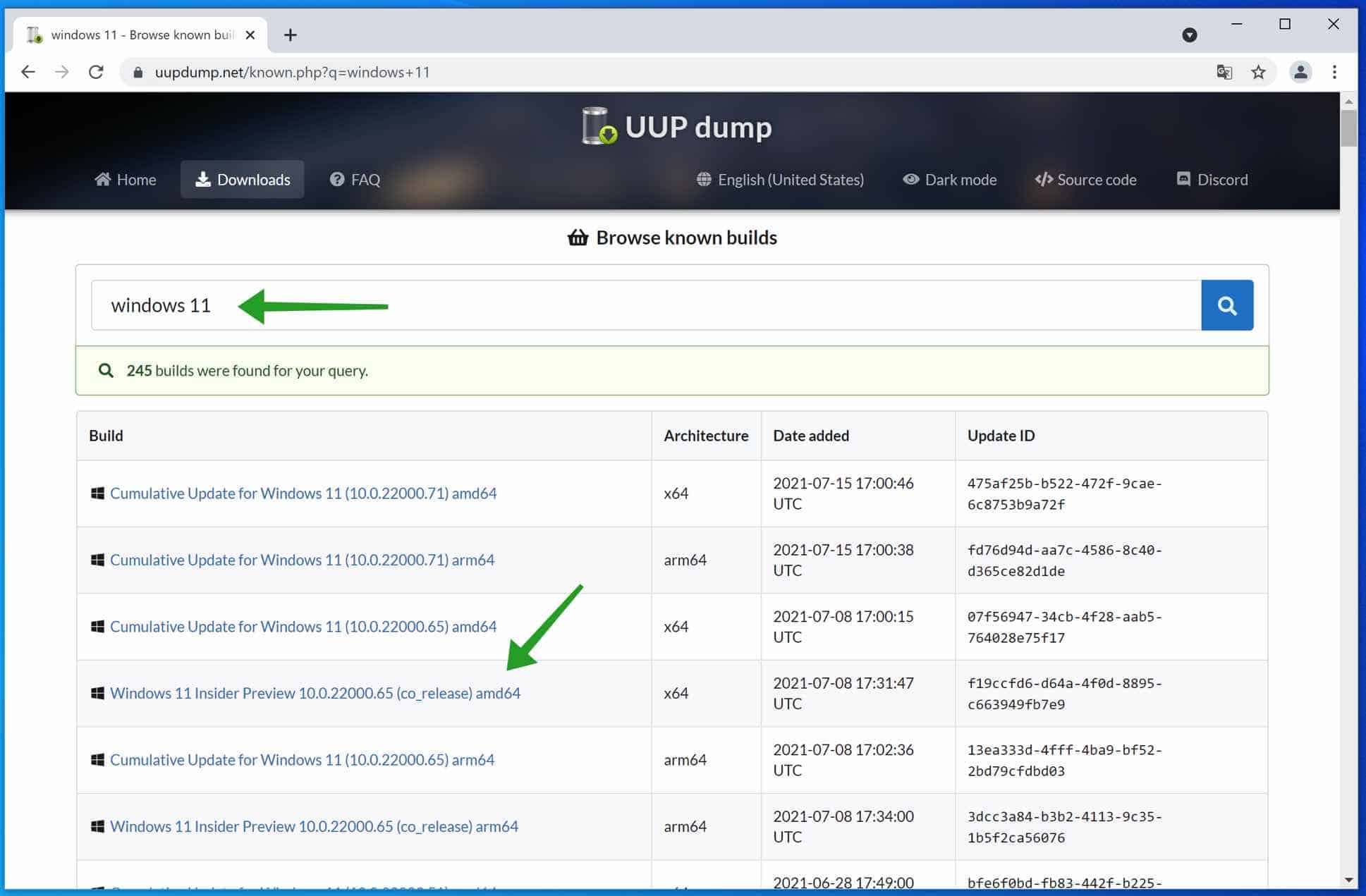Image resolution: width=1366 pixels, height=896 pixels.
Task: Open the English (United States) language selector
Action: tap(780, 180)
